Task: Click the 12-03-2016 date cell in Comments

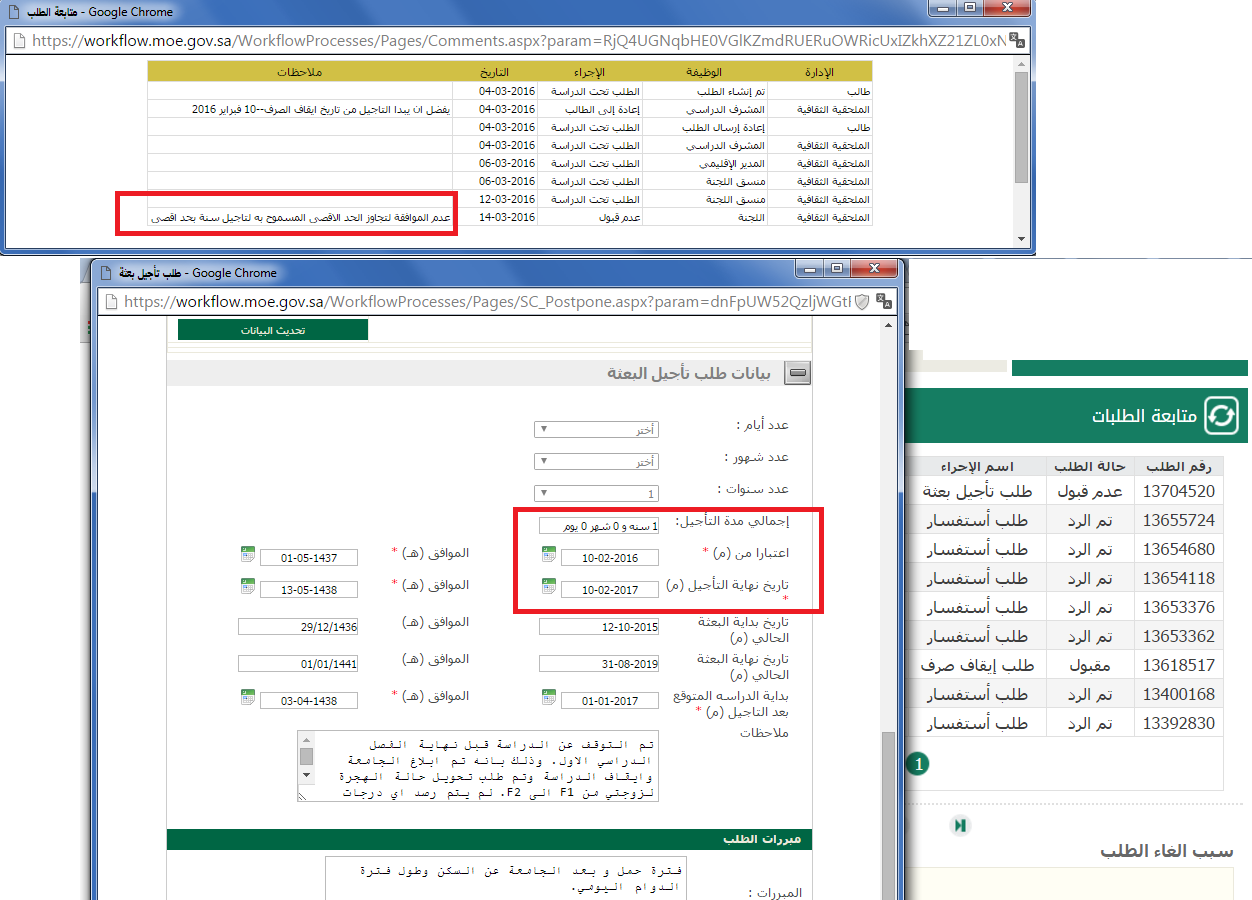Action: click(x=496, y=199)
